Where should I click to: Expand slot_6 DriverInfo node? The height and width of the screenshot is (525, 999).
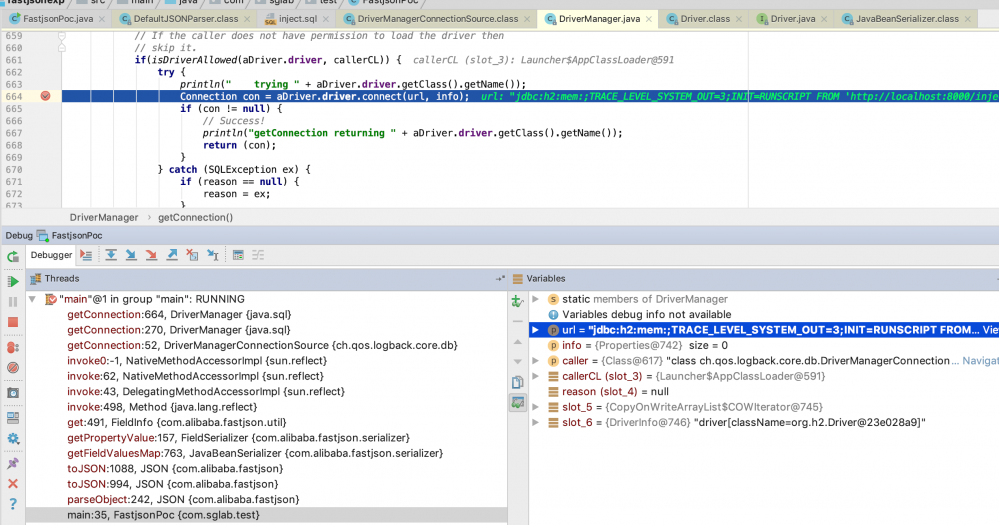click(535, 422)
